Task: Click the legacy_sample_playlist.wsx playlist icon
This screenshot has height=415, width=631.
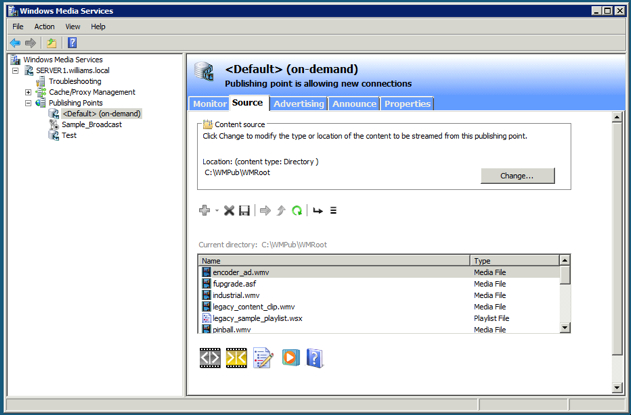Action: click(x=206, y=318)
